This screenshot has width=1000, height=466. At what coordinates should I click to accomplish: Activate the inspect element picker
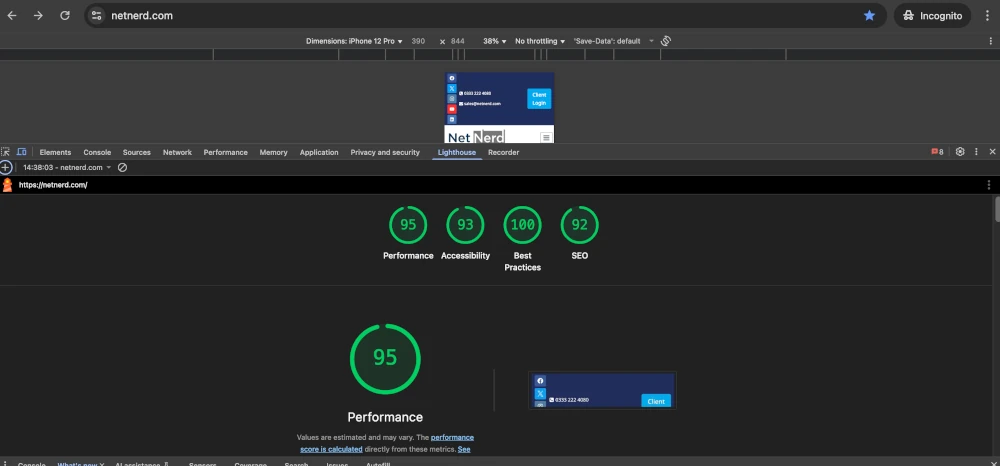click(6, 152)
